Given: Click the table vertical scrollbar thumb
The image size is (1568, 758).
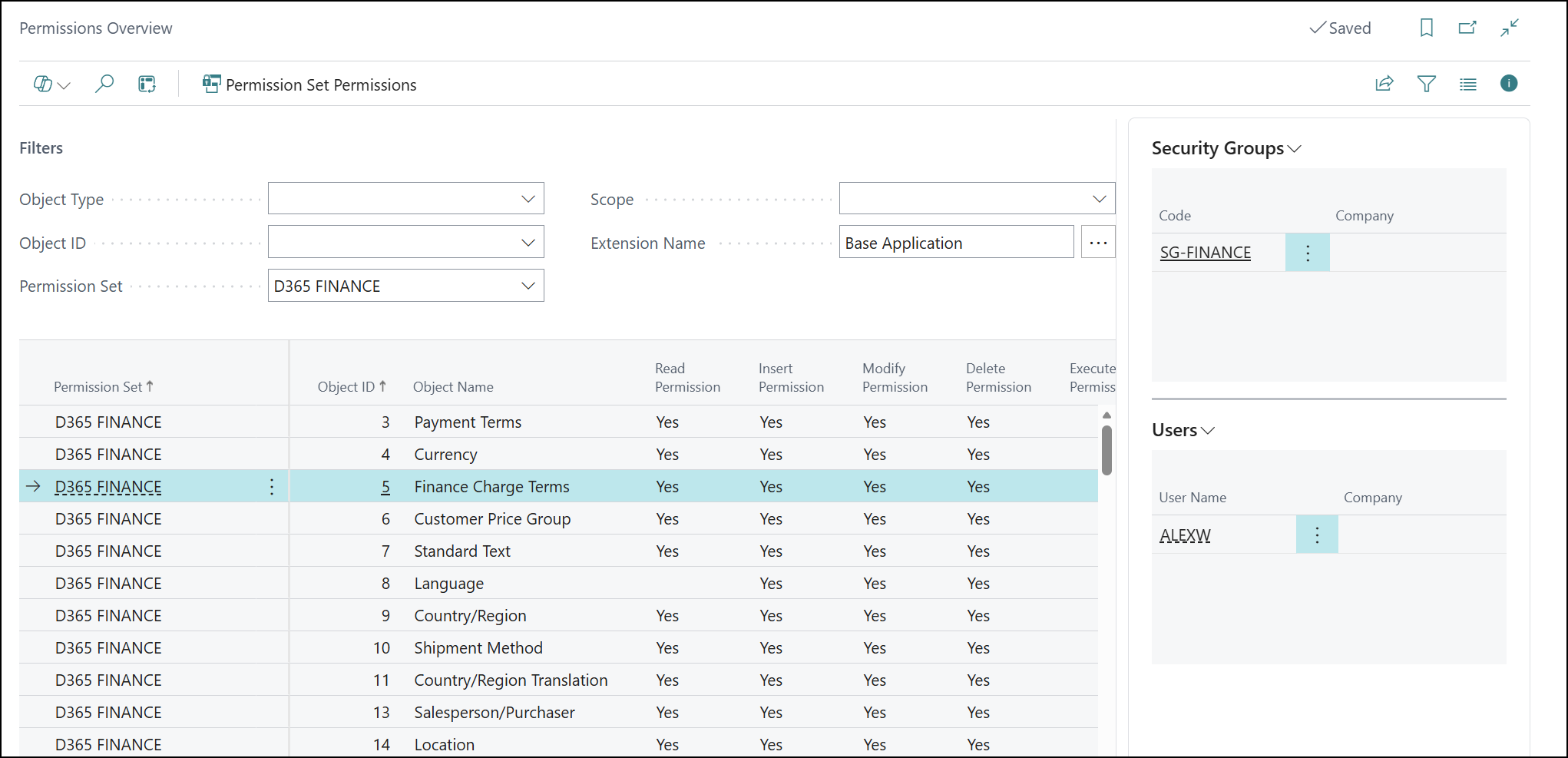Looking at the screenshot, I should click(x=1107, y=450).
